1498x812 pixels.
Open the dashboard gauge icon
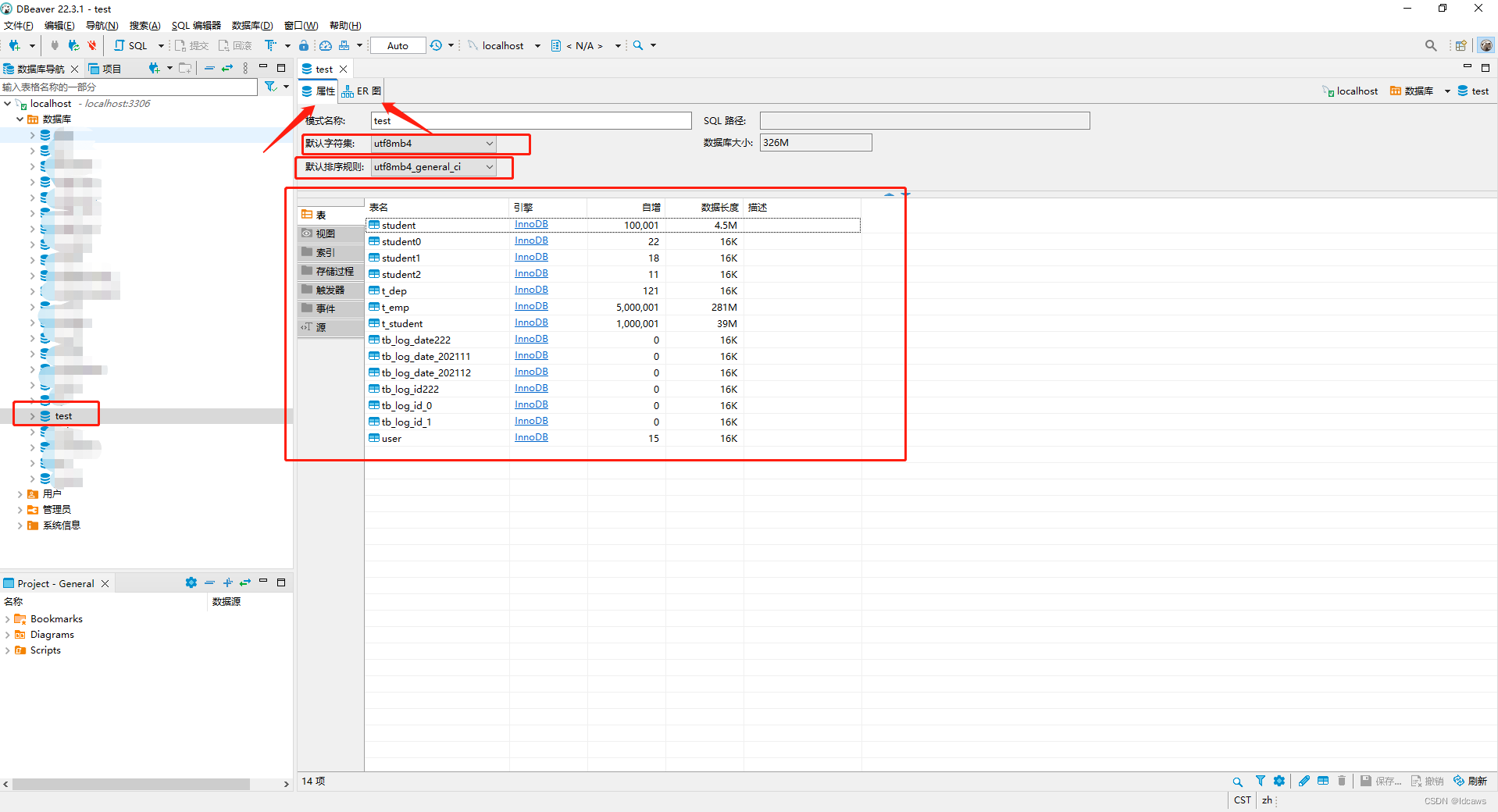326,45
